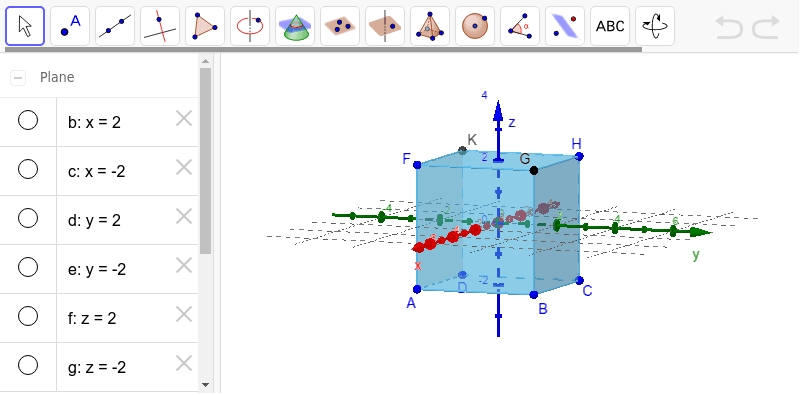
Task: Select the Perpendicular Plane tool
Action: [384, 26]
